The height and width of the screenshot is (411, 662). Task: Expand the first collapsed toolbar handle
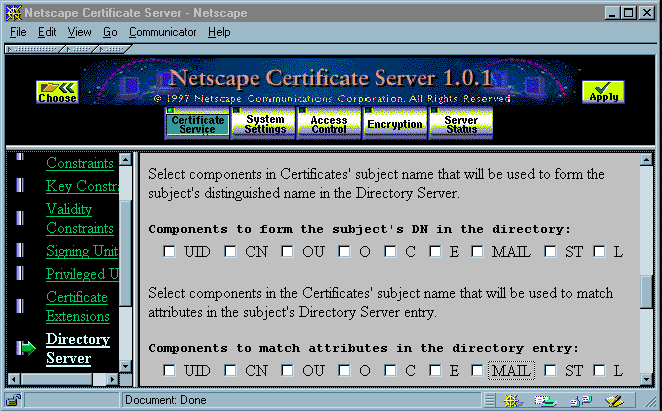(35, 49)
